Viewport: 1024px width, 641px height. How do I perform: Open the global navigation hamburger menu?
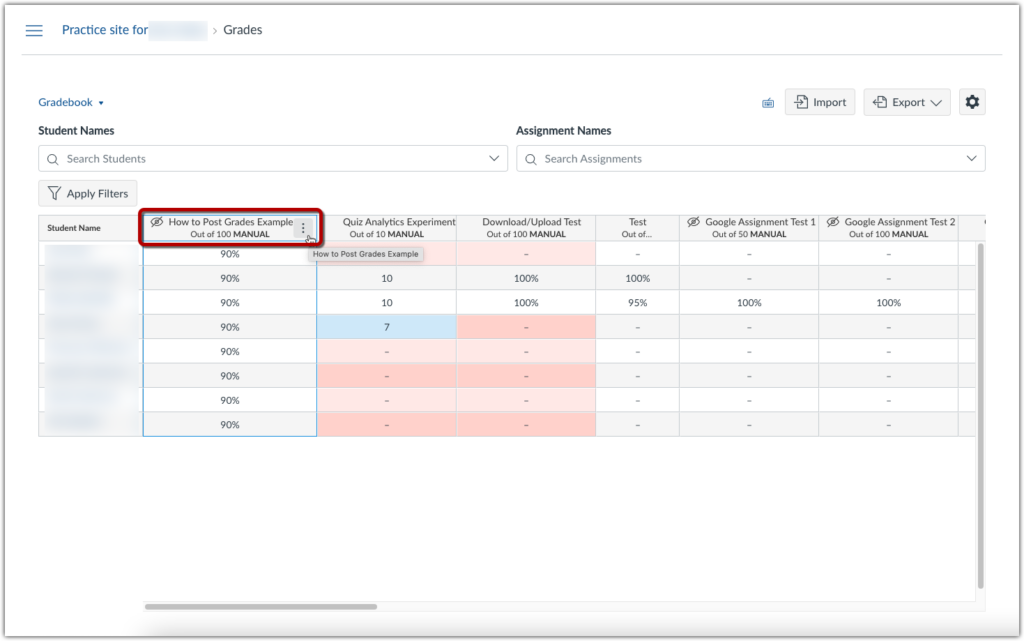[x=33, y=30]
